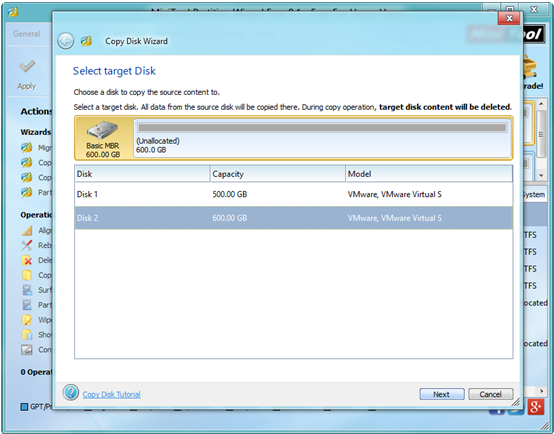554x434 pixels.
Task: Open the General menu tab
Action: (x=27, y=34)
